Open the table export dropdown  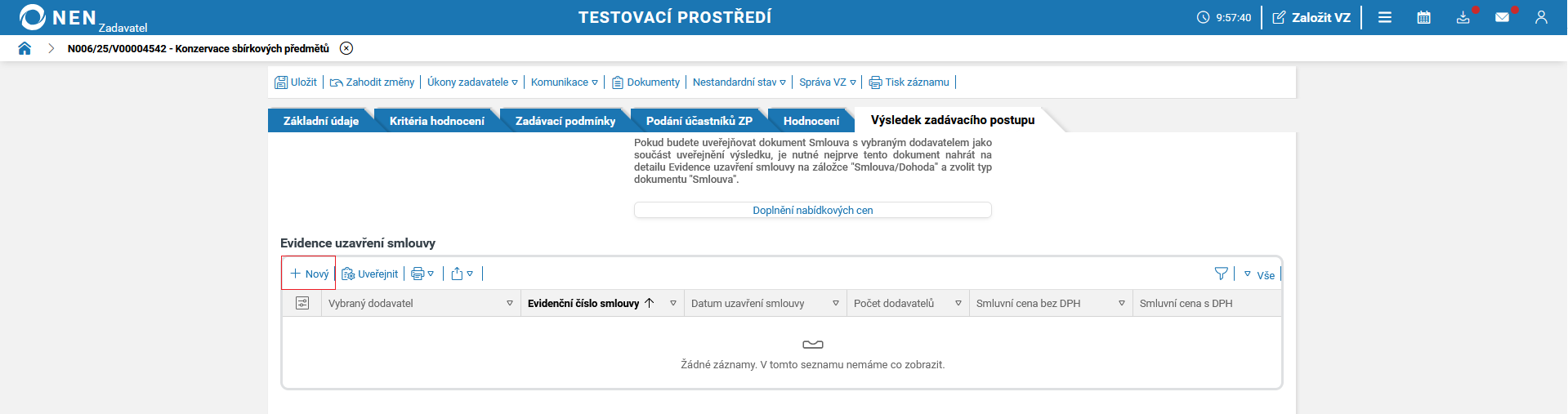[462, 274]
